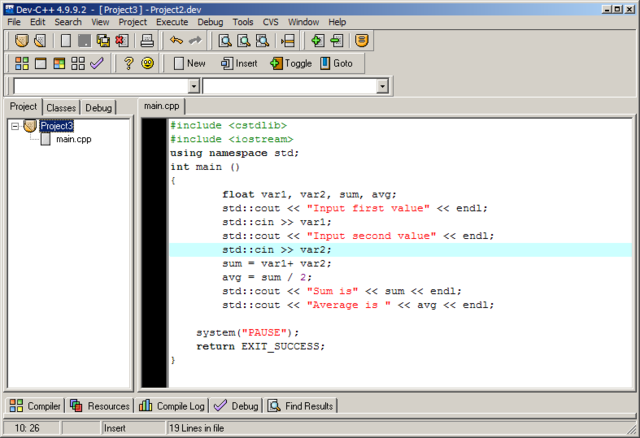The width and height of the screenshot is (640, 438).
Task: Click the Find Next magnifier icon
Action: click(x=262, y=40)
